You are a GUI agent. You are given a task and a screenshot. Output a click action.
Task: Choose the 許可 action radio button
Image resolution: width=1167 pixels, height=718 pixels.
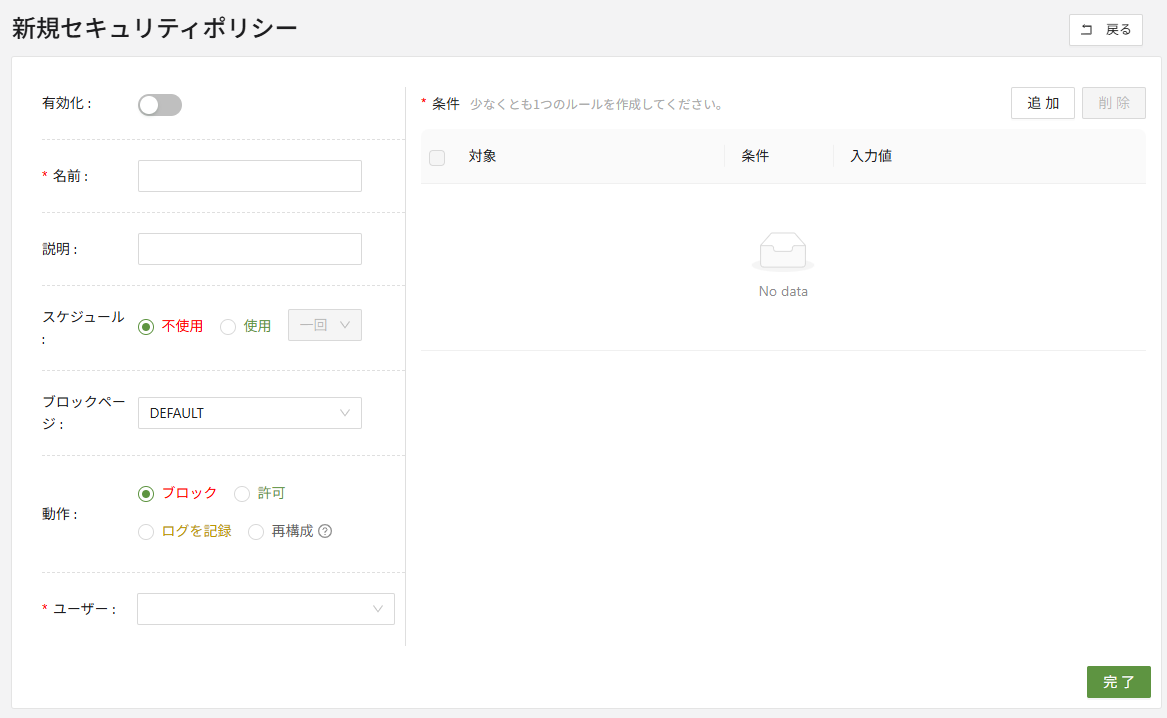(242, 493)
